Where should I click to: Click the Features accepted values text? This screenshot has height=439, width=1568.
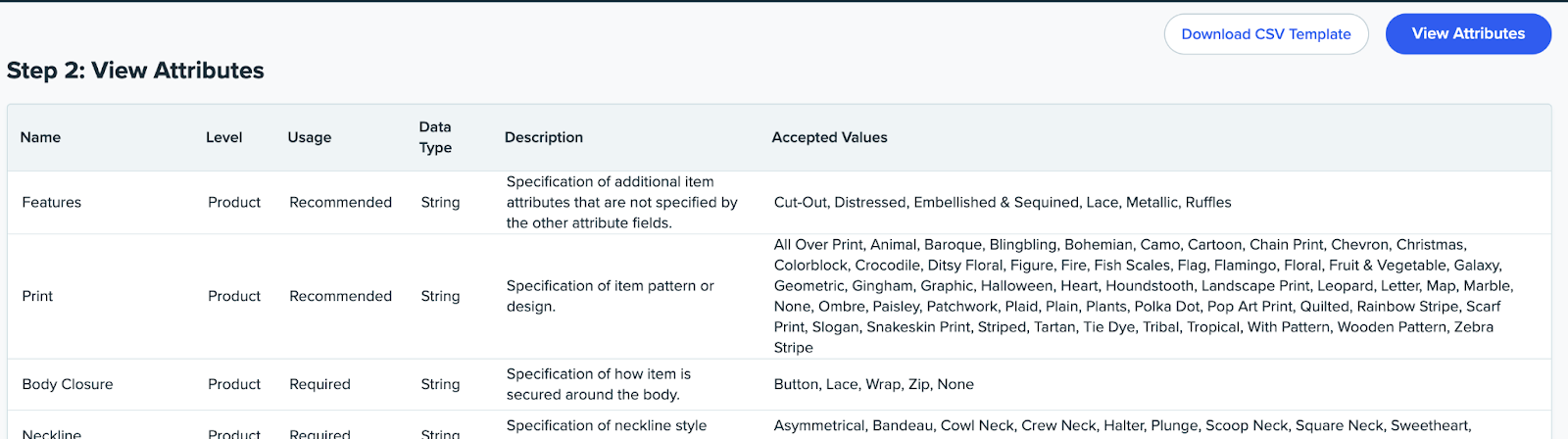click(x=1002, y=202)
